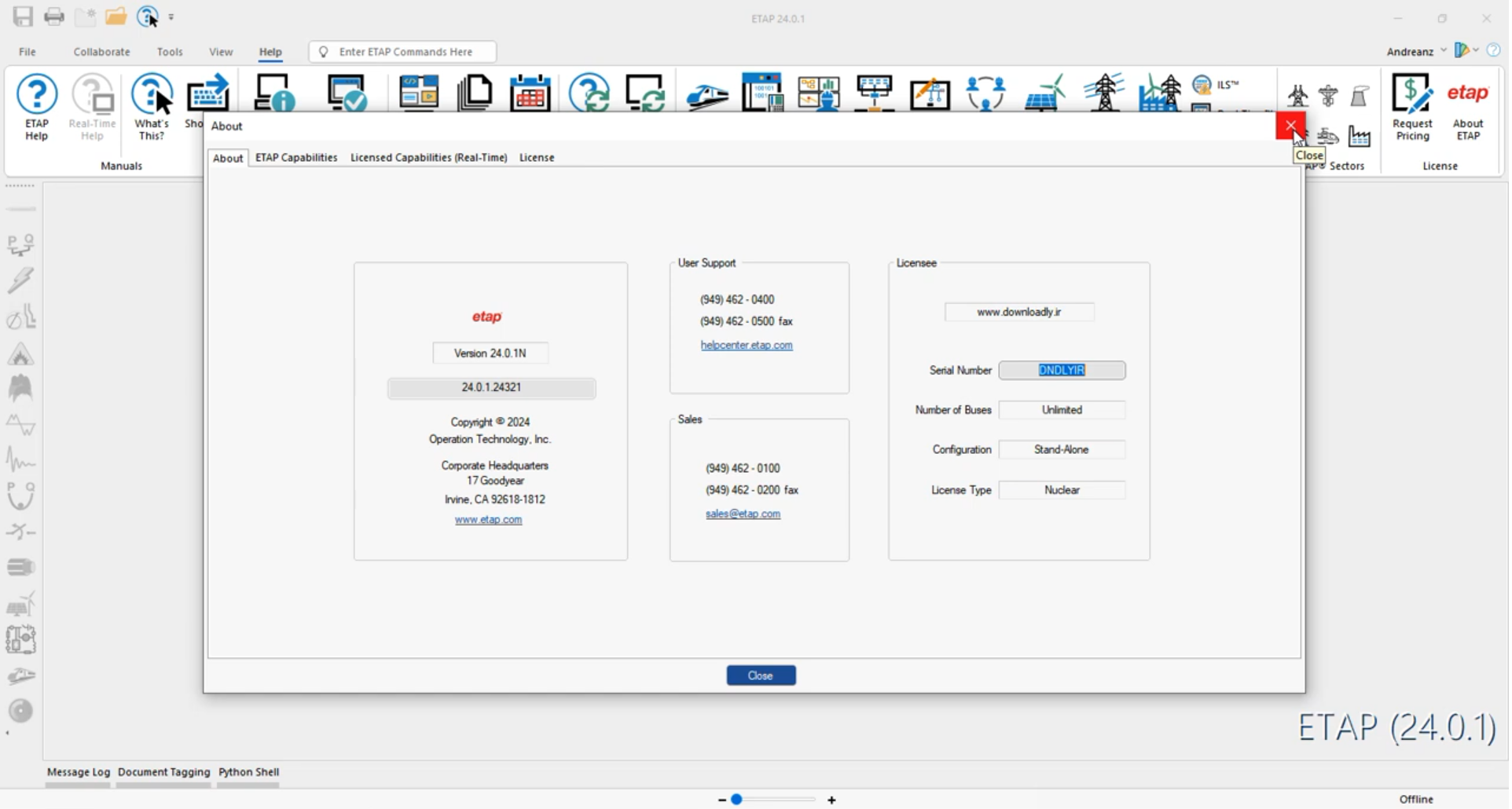
Task: Click the What's This? help icon
Action: [152, 107]
